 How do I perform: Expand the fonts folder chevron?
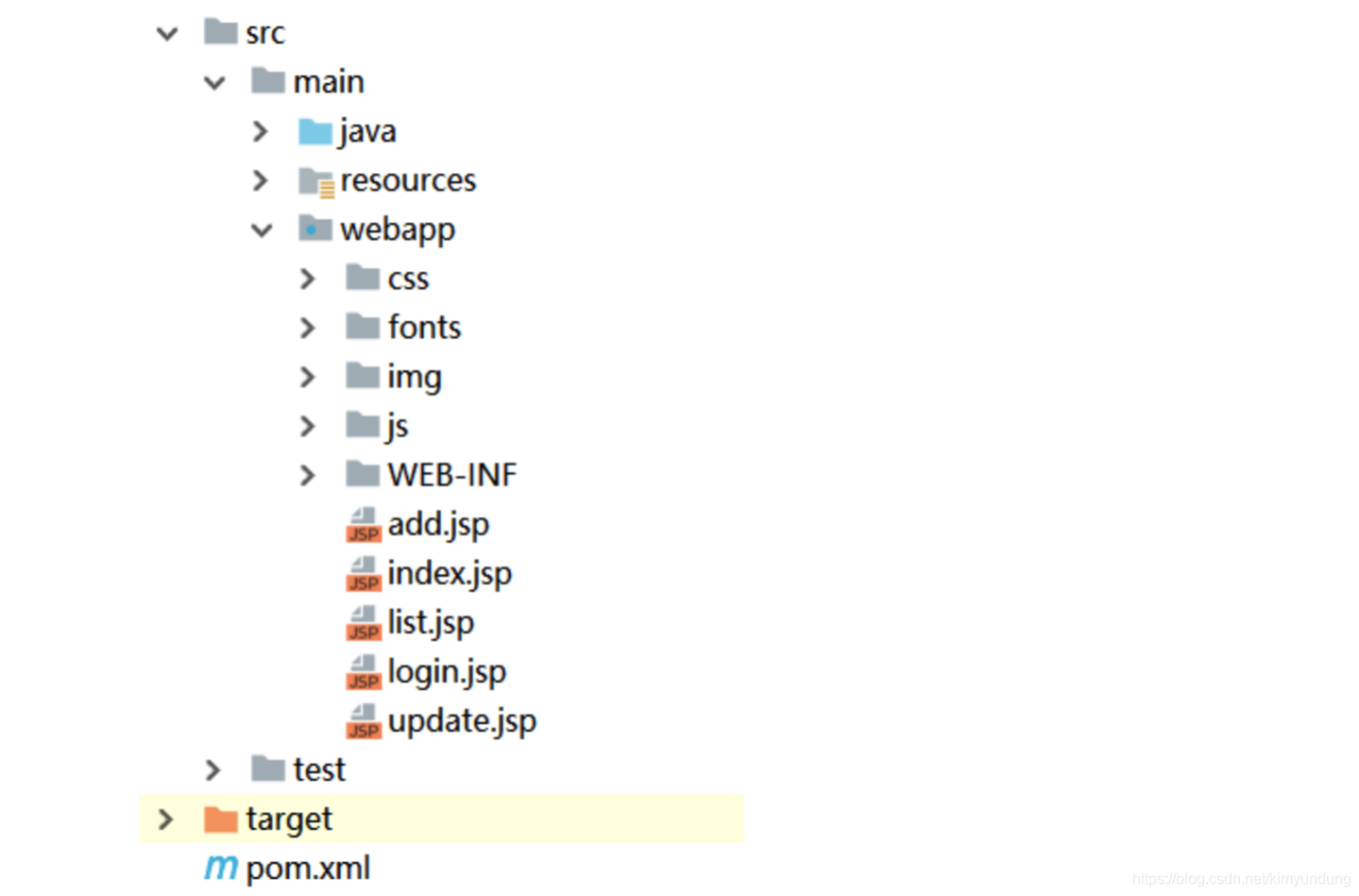pyautogui.click(x=308, y=328)
